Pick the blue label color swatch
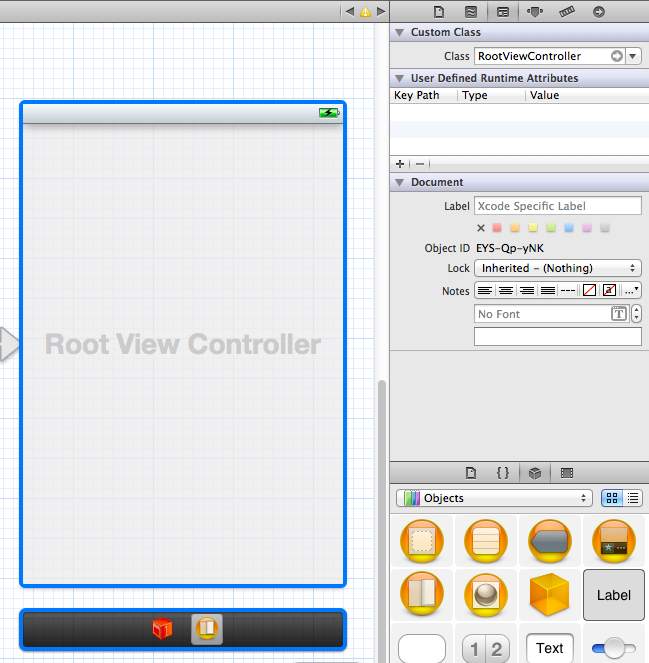Screen dimensions: 649x663 (568, 228)
